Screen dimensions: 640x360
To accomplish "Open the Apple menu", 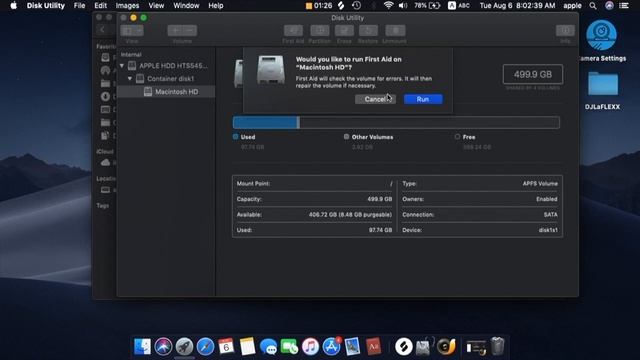I will pyautogui.click(x=13, y=6).
